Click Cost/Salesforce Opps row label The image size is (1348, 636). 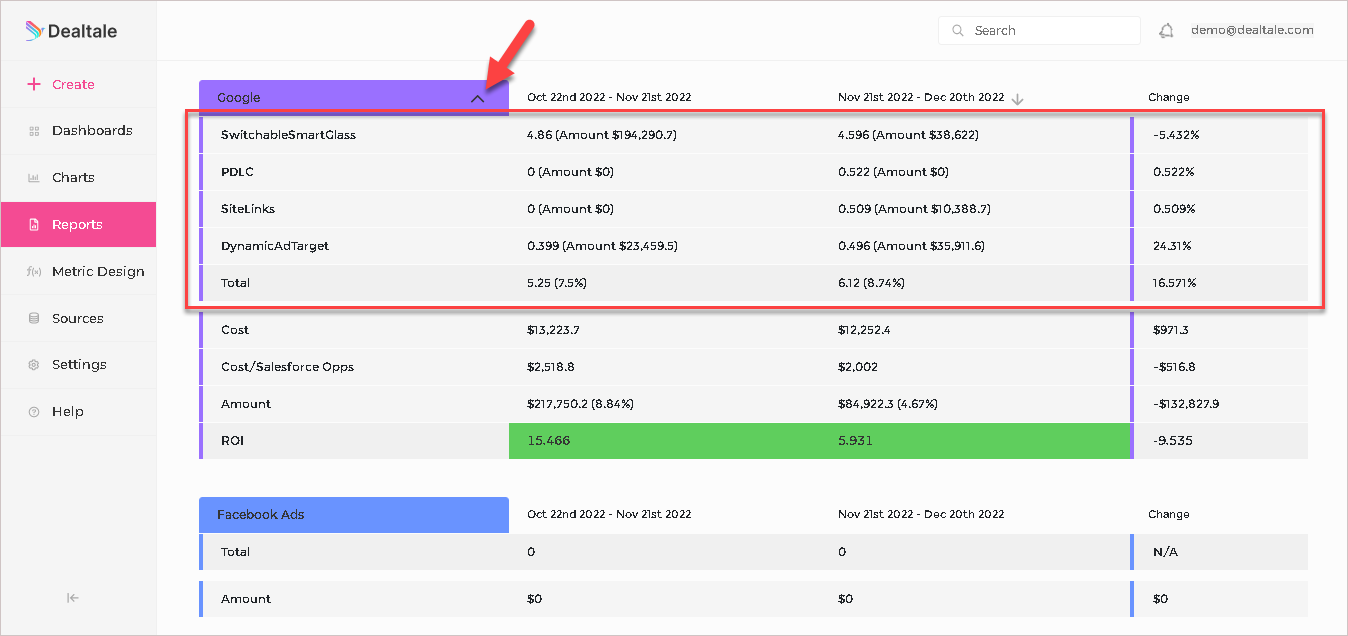pyautogui.click(x=287, y=367)
